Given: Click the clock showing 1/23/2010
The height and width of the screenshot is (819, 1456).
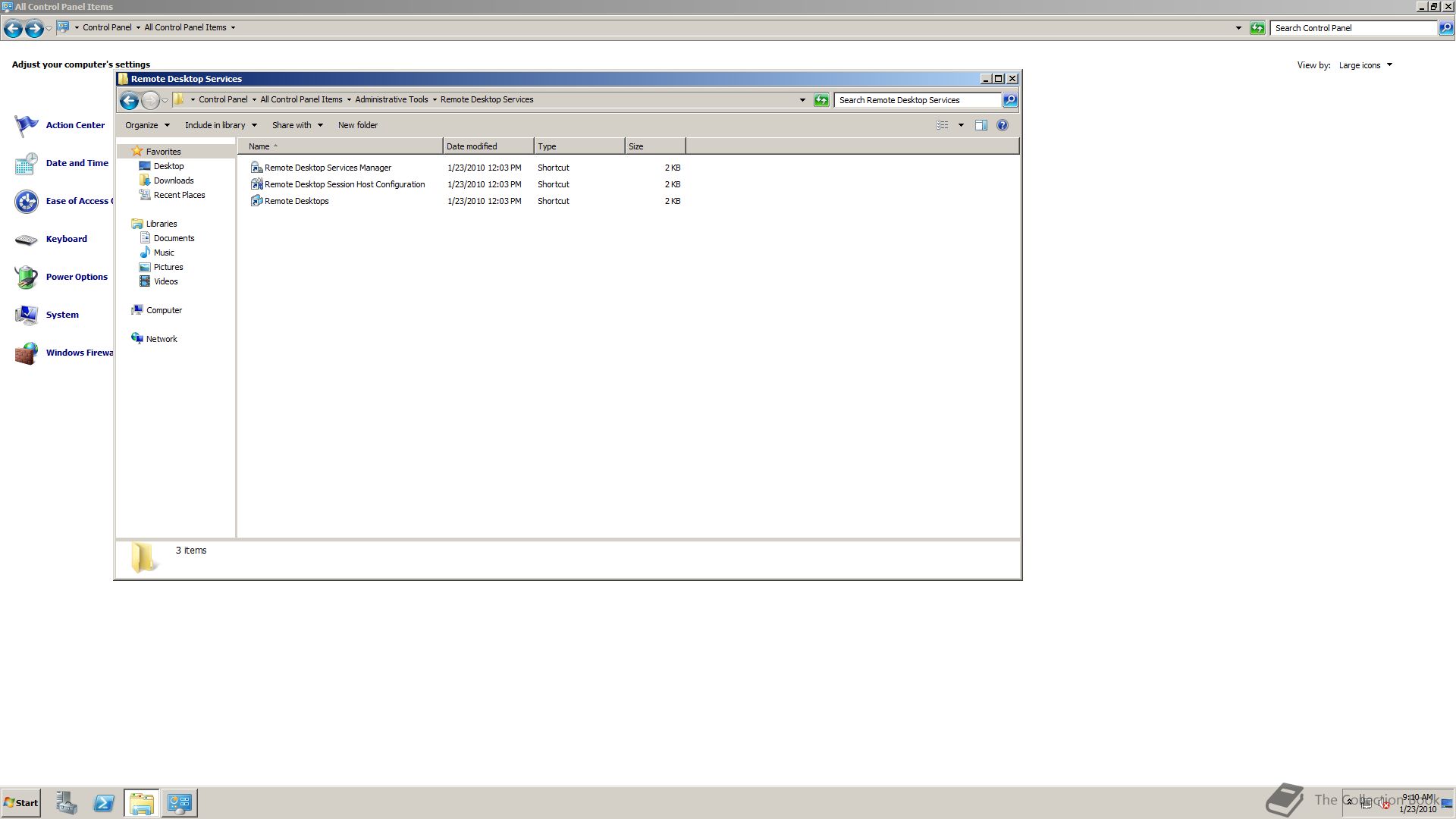Looking at the screenshot, I should coord(1417,803).
